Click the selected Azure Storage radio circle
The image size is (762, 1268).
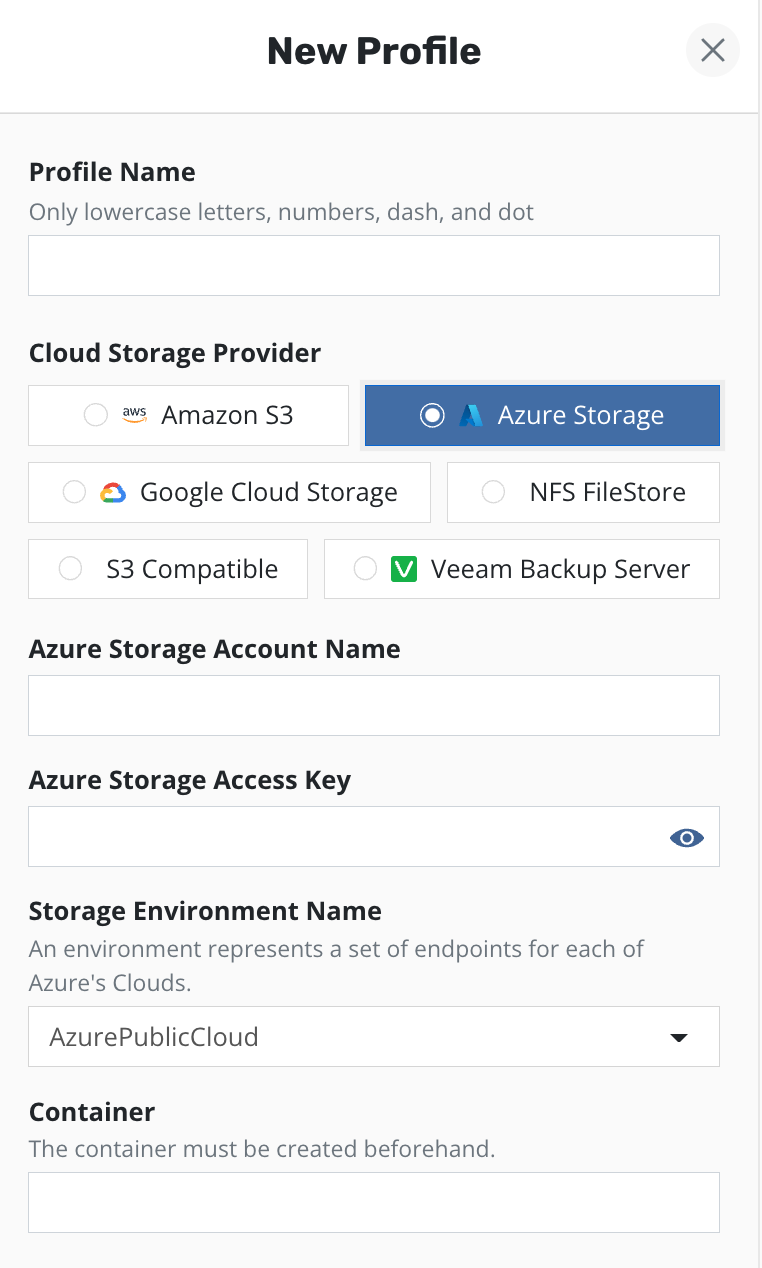click(x=432, y=416)
